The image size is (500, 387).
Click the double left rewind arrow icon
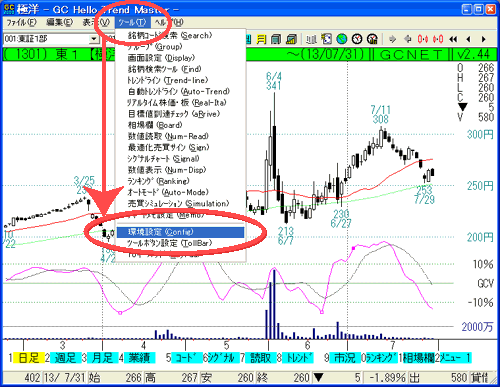tap(453, 39)
